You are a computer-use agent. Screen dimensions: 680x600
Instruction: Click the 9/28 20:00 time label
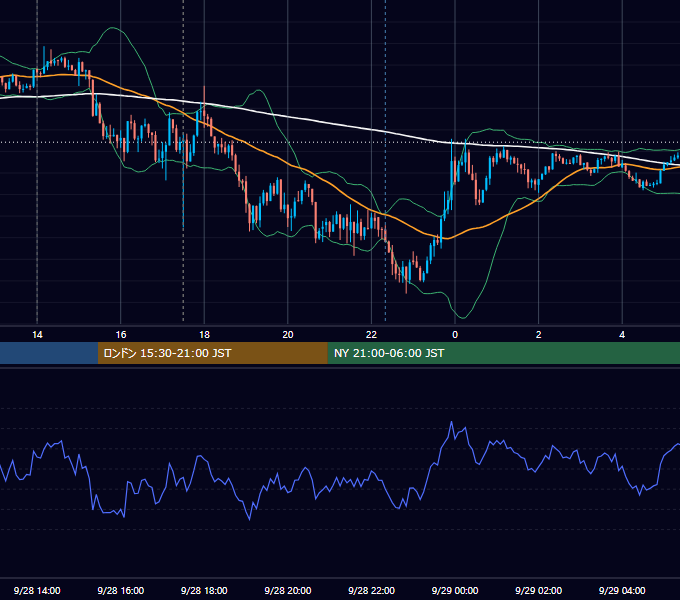pyautogui.click(x=288, y=590)
